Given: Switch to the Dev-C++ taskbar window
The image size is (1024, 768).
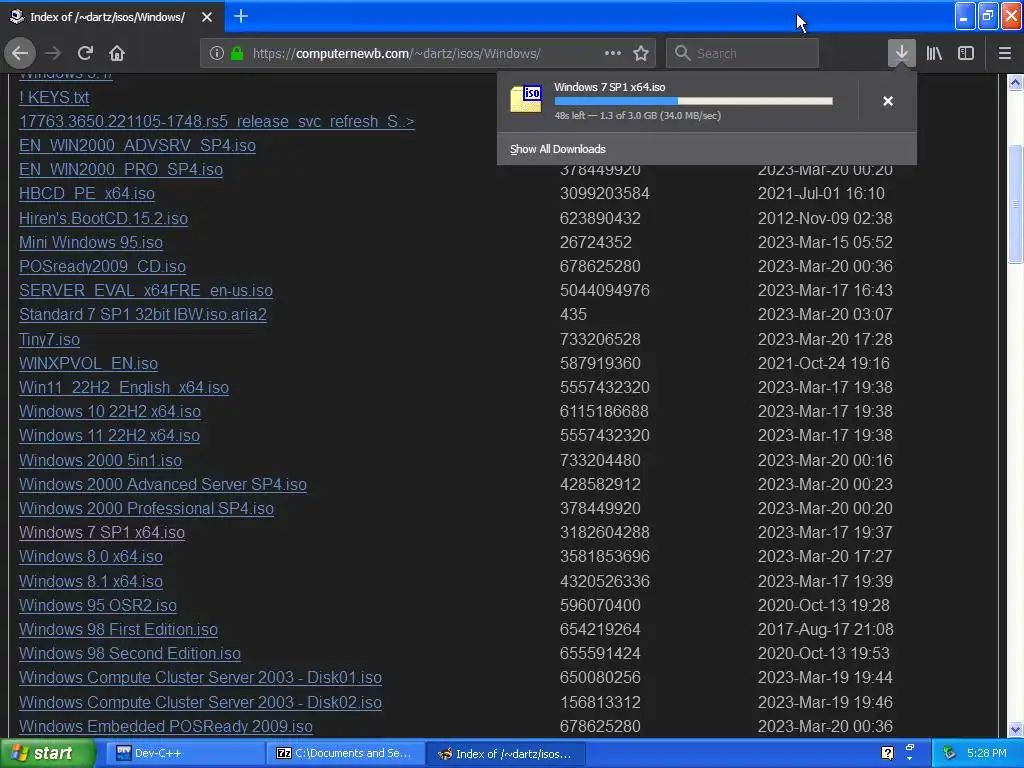Looking at the screenshot, I should point(185,753).
